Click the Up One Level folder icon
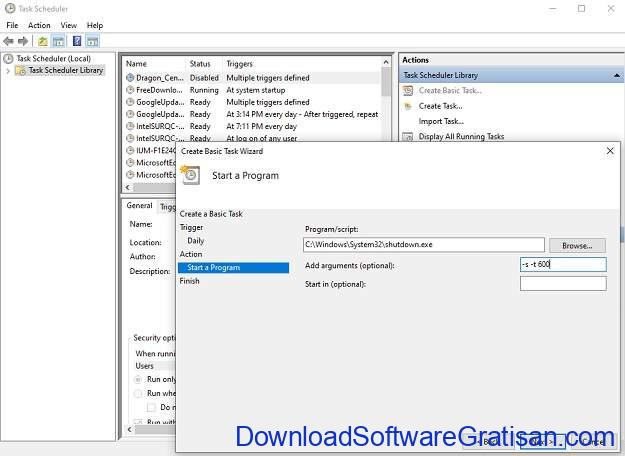This screenshot has height=456, width=625. click(43, 41)
